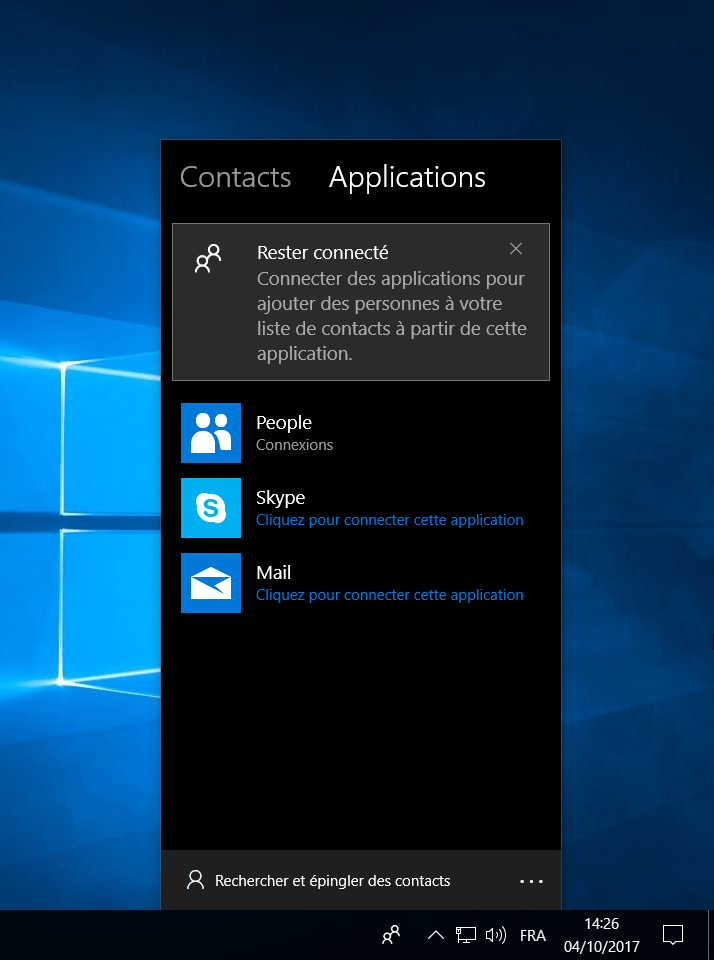Click the Mail app name
The width and height of the screenshot is (714, 960).
tap(274, 572)
